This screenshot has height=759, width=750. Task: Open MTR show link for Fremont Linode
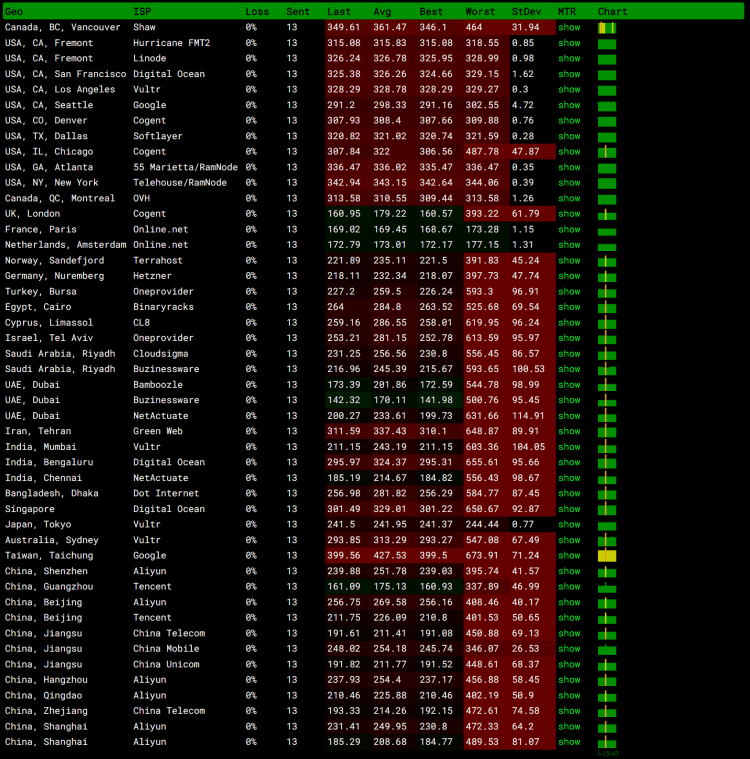(569, 59)
